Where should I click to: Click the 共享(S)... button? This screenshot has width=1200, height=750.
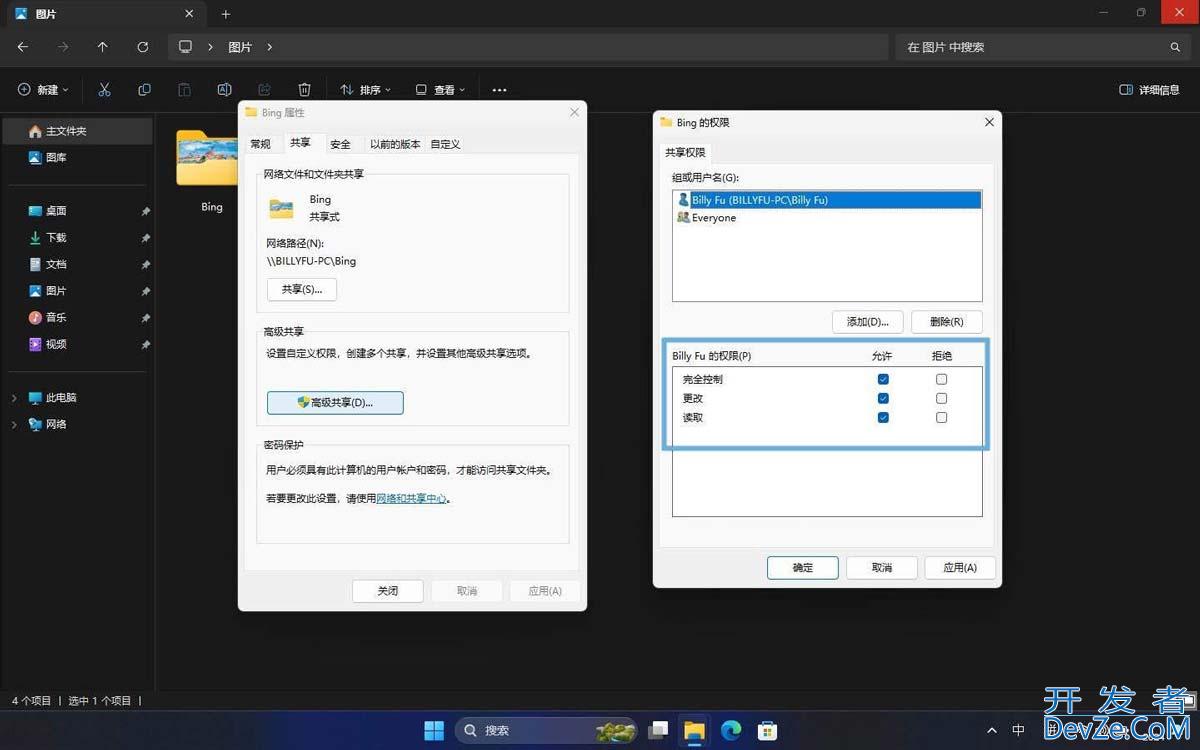pos(302,289)
